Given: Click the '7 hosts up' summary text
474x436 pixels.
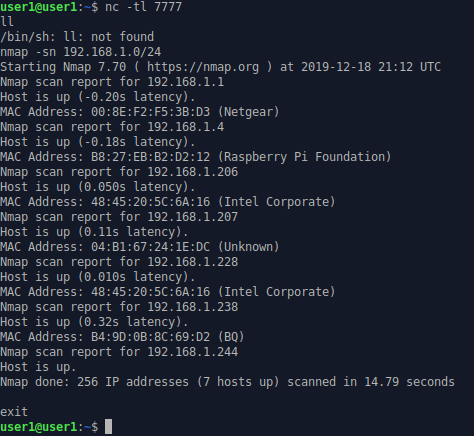Looking at the screenshot, I should click(238, 382).
